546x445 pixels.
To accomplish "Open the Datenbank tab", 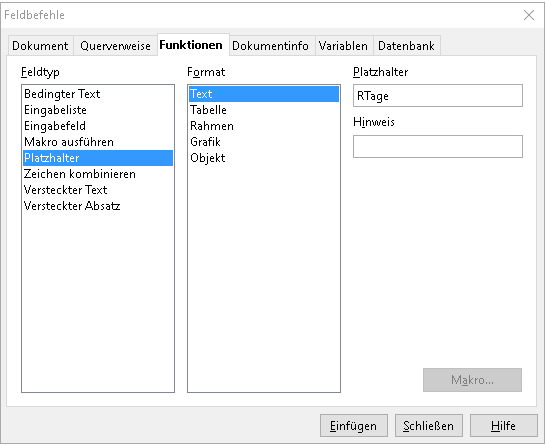I will coord(406,46).
